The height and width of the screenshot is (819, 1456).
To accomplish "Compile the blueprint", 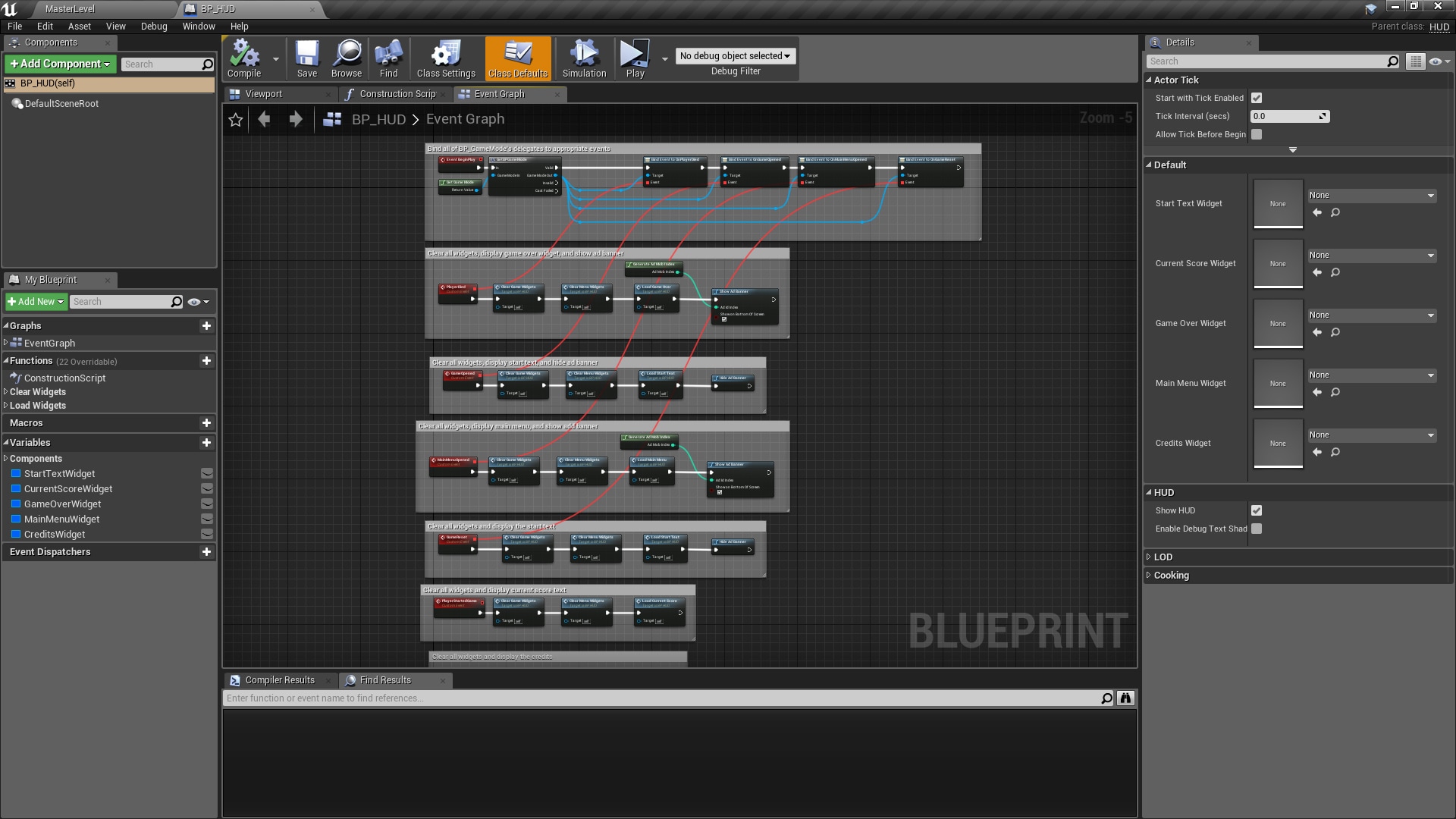I will pyautogui.click(x=243, y=58).
